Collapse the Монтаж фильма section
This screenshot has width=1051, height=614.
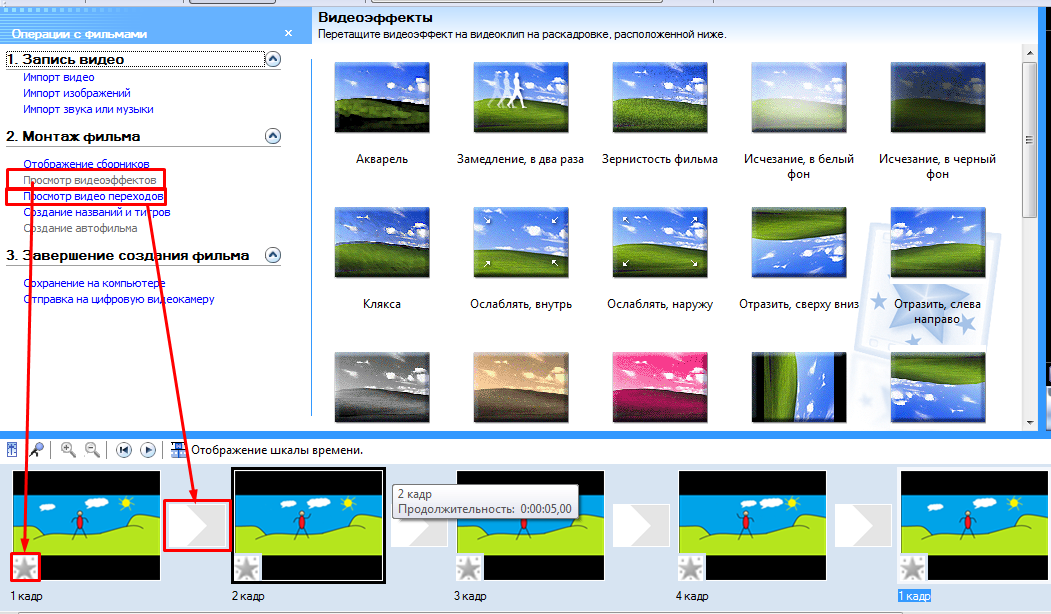[x=272, y=136]
